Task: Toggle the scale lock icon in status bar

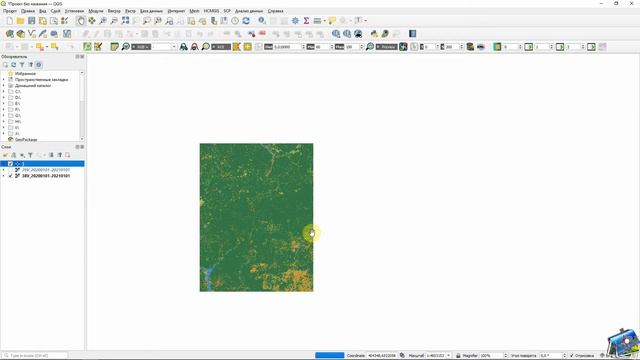Action: click(x=458, y=356)
